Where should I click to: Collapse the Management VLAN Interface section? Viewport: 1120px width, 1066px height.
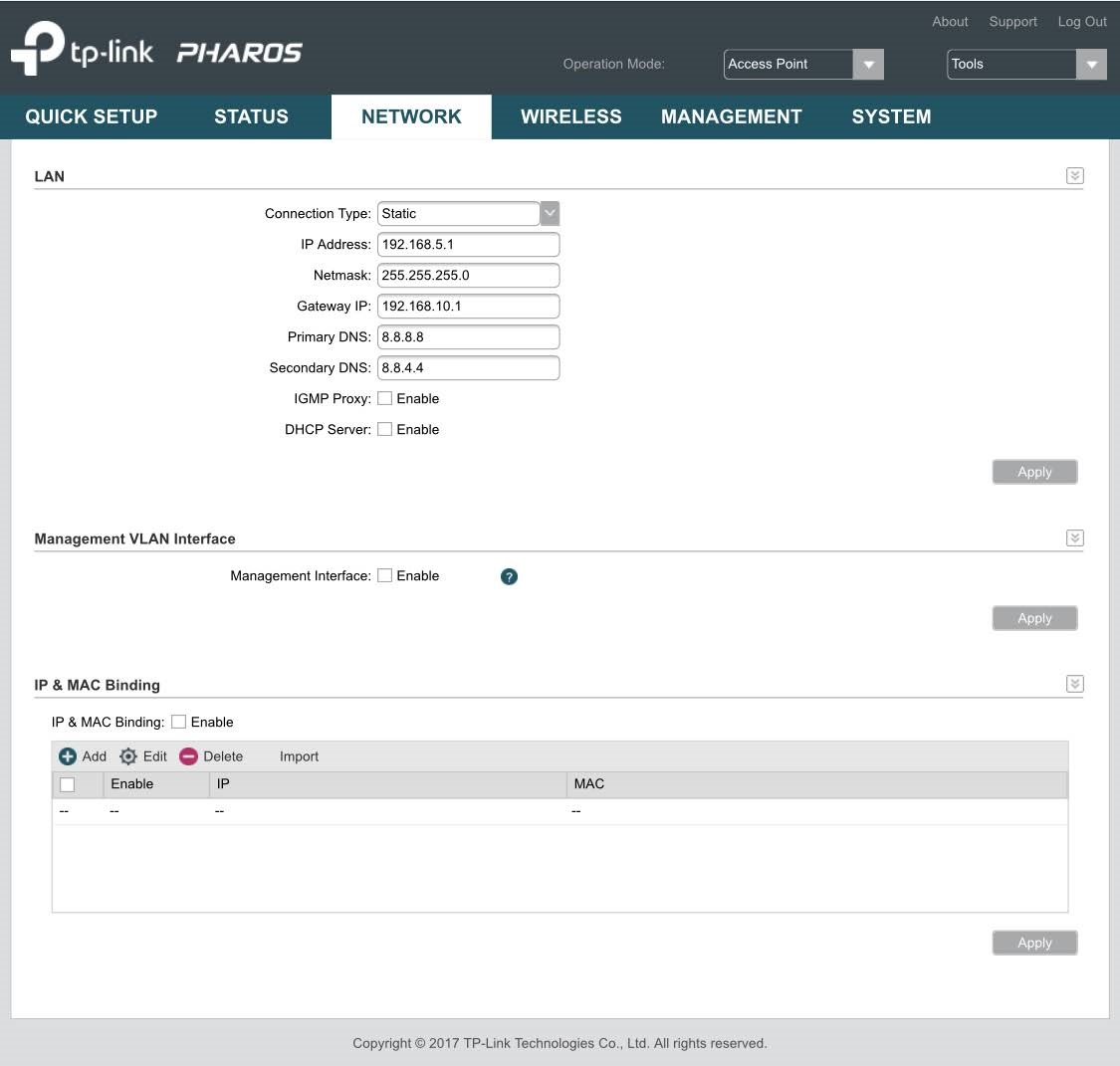(x=1074, y=537)
